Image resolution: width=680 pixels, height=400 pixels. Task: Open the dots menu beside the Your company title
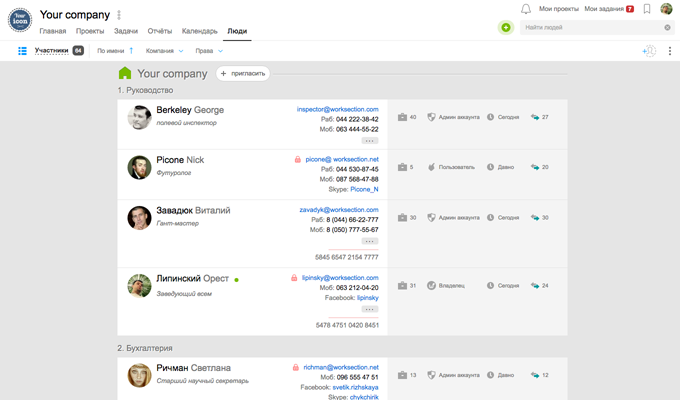pos(119,15)
